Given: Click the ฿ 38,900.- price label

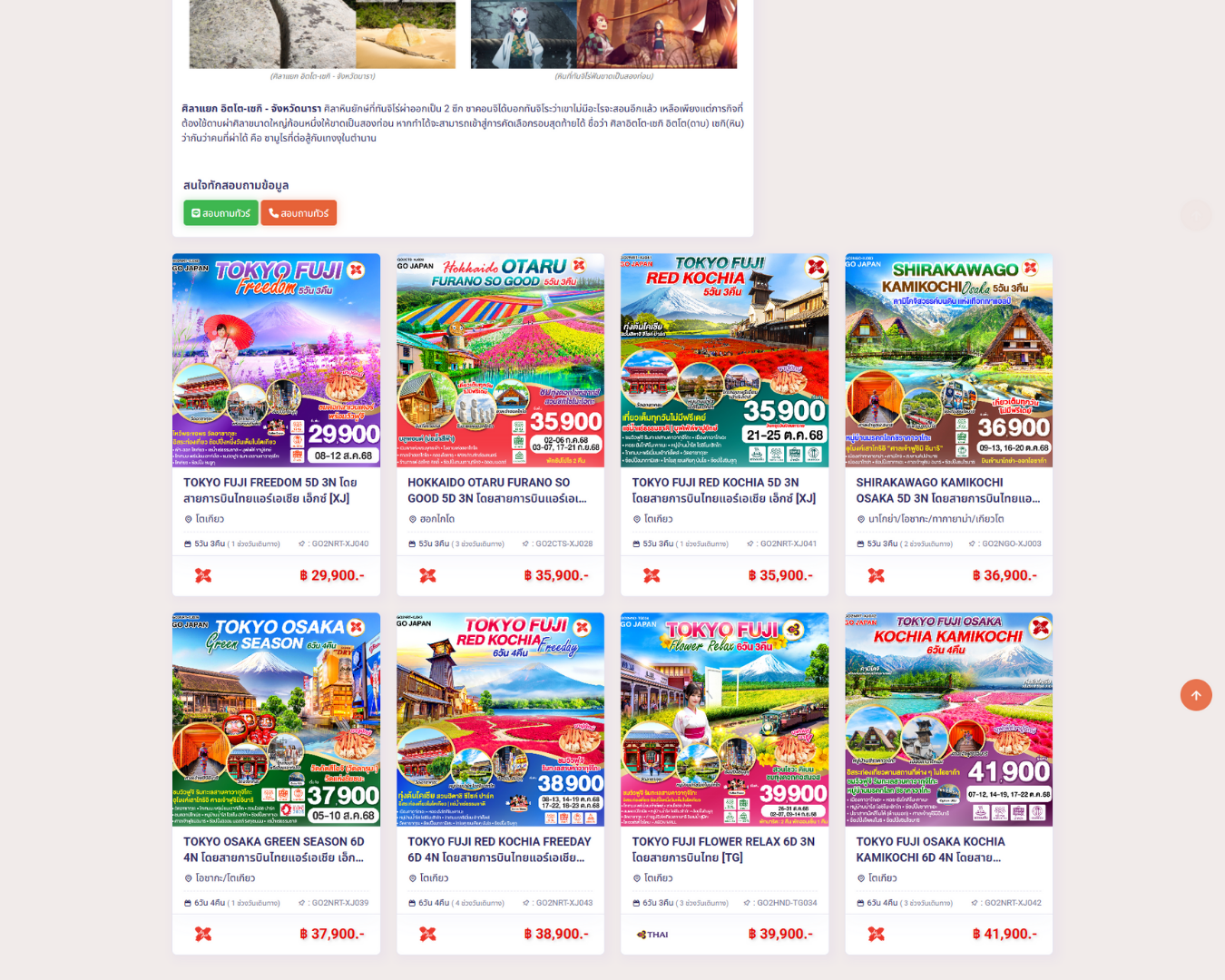Looking at the screenshot, I should click(556, 934).
